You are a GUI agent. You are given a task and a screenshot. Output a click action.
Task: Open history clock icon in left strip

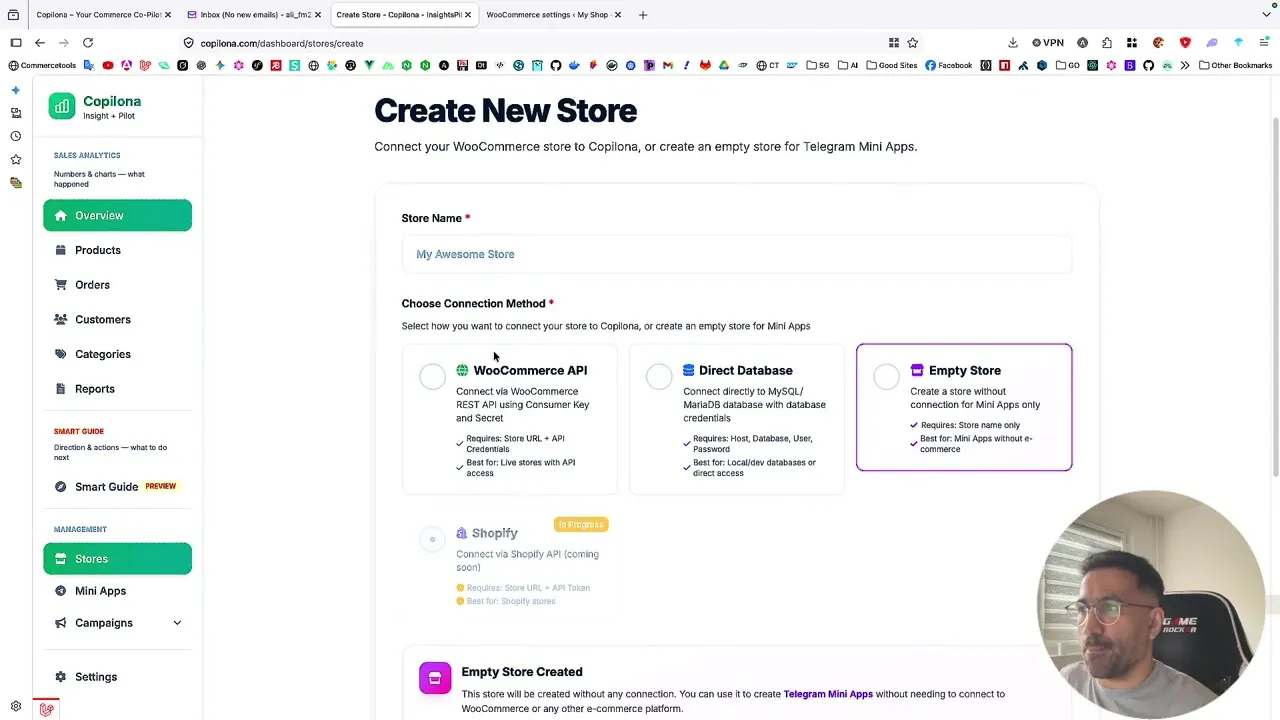pos(15,136)
